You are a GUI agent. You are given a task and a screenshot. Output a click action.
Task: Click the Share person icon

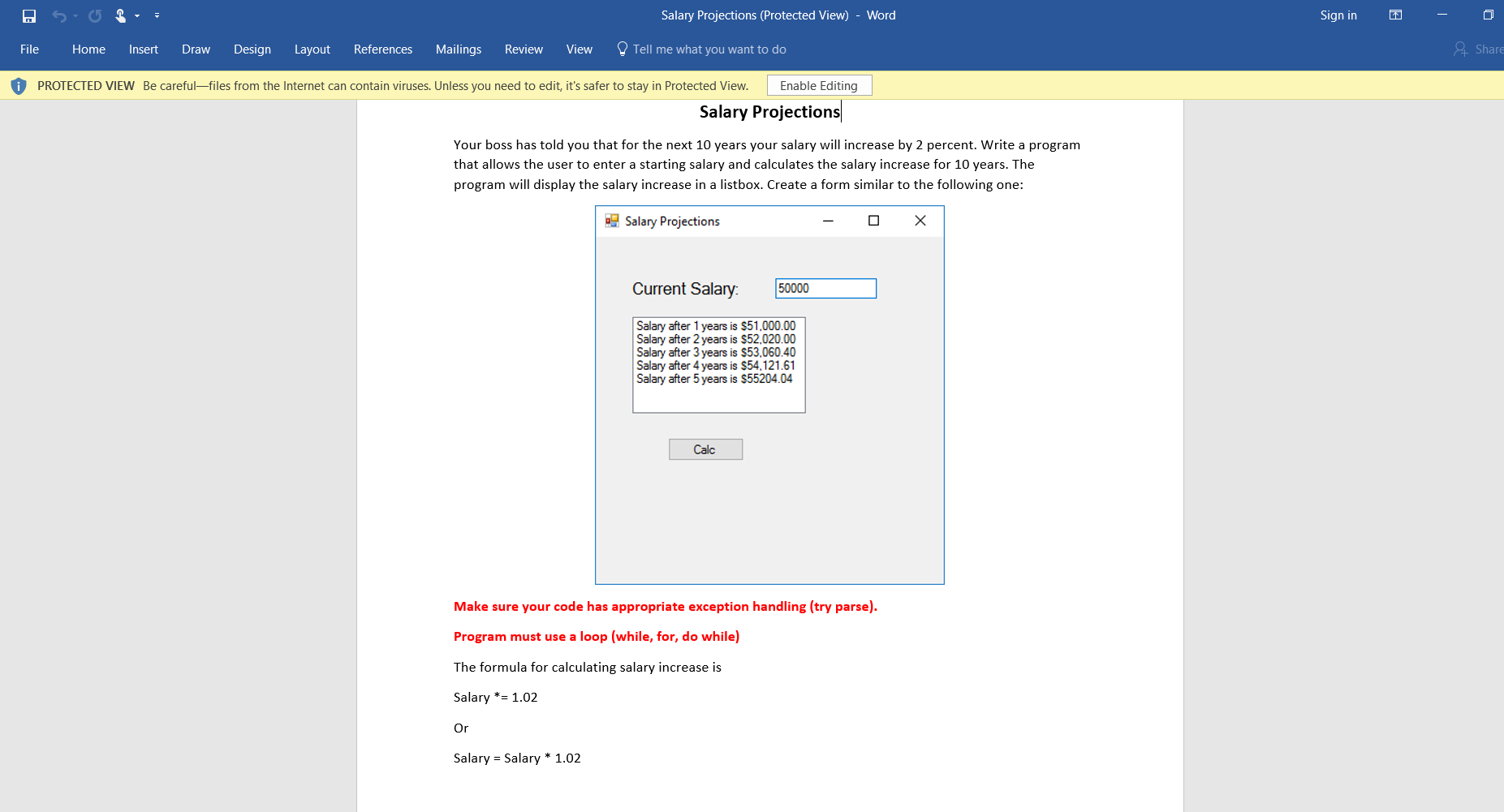[x=1460, y=49]
